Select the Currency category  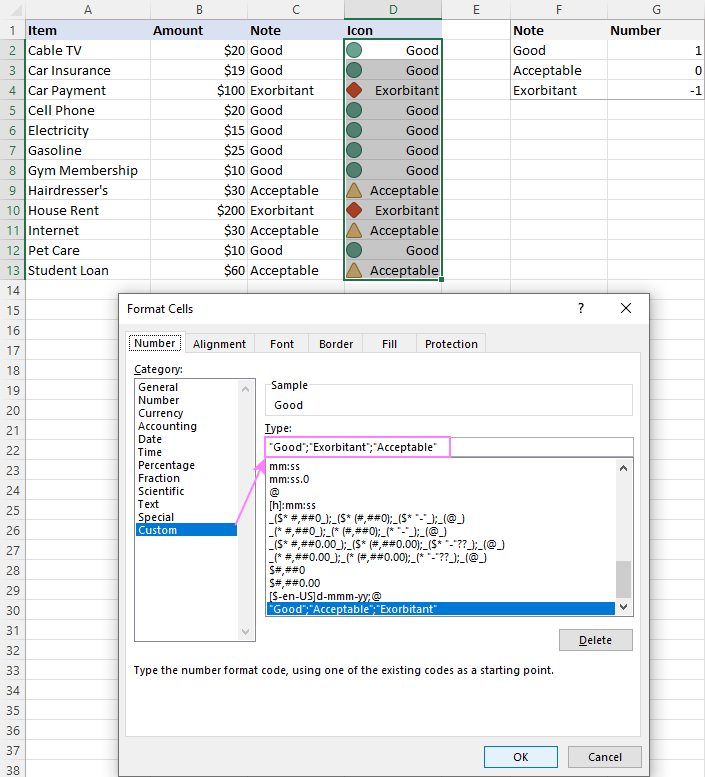click(161, 413)
